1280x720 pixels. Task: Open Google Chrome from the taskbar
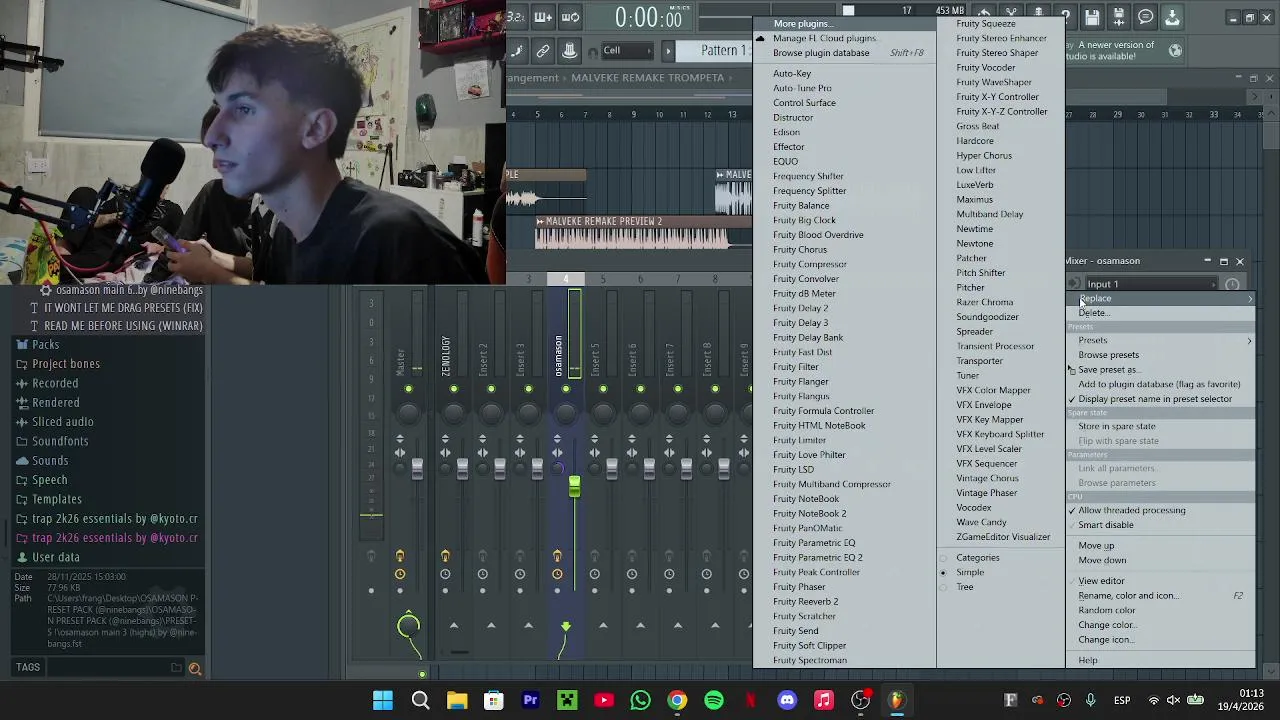[677, 700]
